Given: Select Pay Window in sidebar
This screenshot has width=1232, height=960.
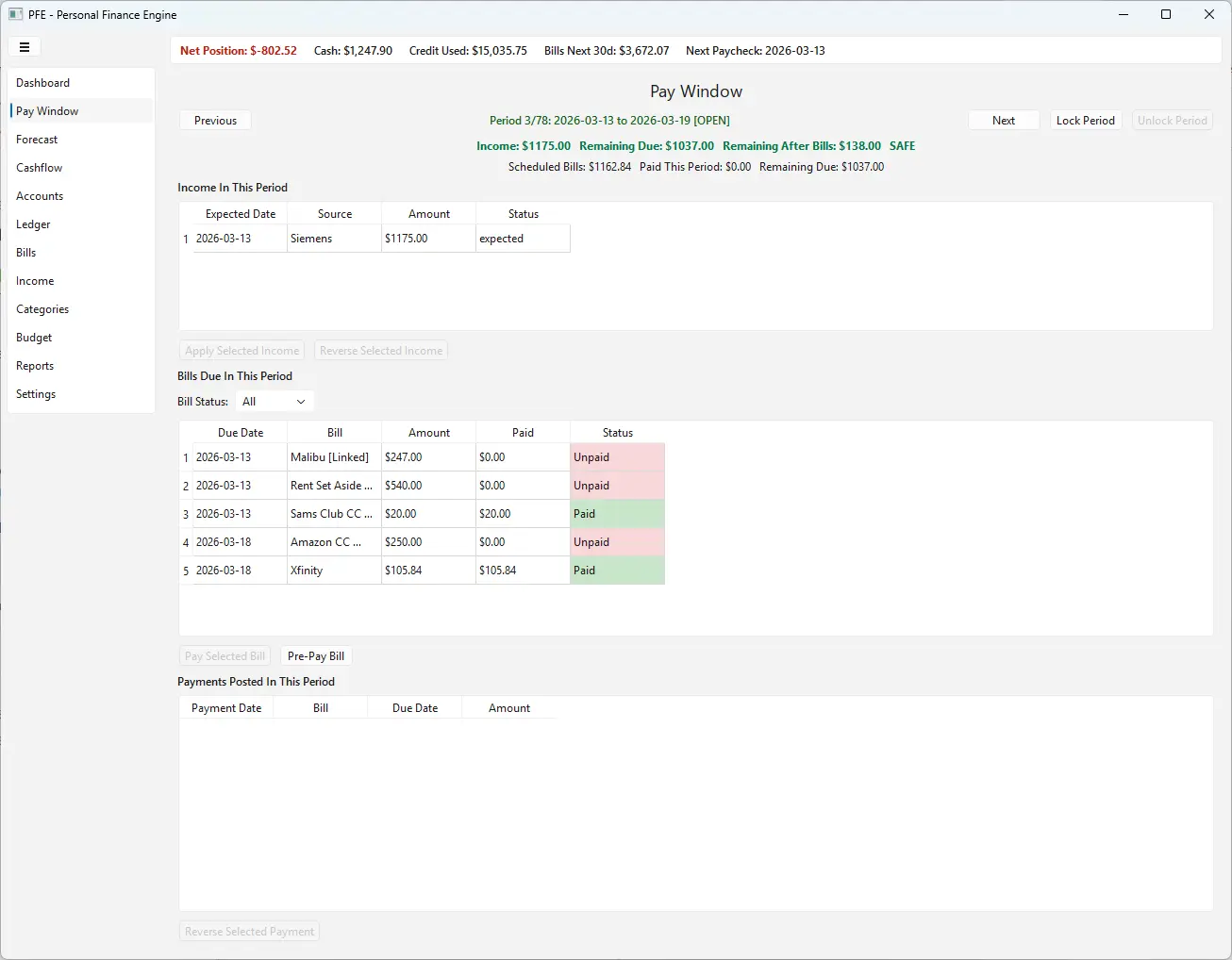Looking at the screenshot, I should [x=81, y=111].
